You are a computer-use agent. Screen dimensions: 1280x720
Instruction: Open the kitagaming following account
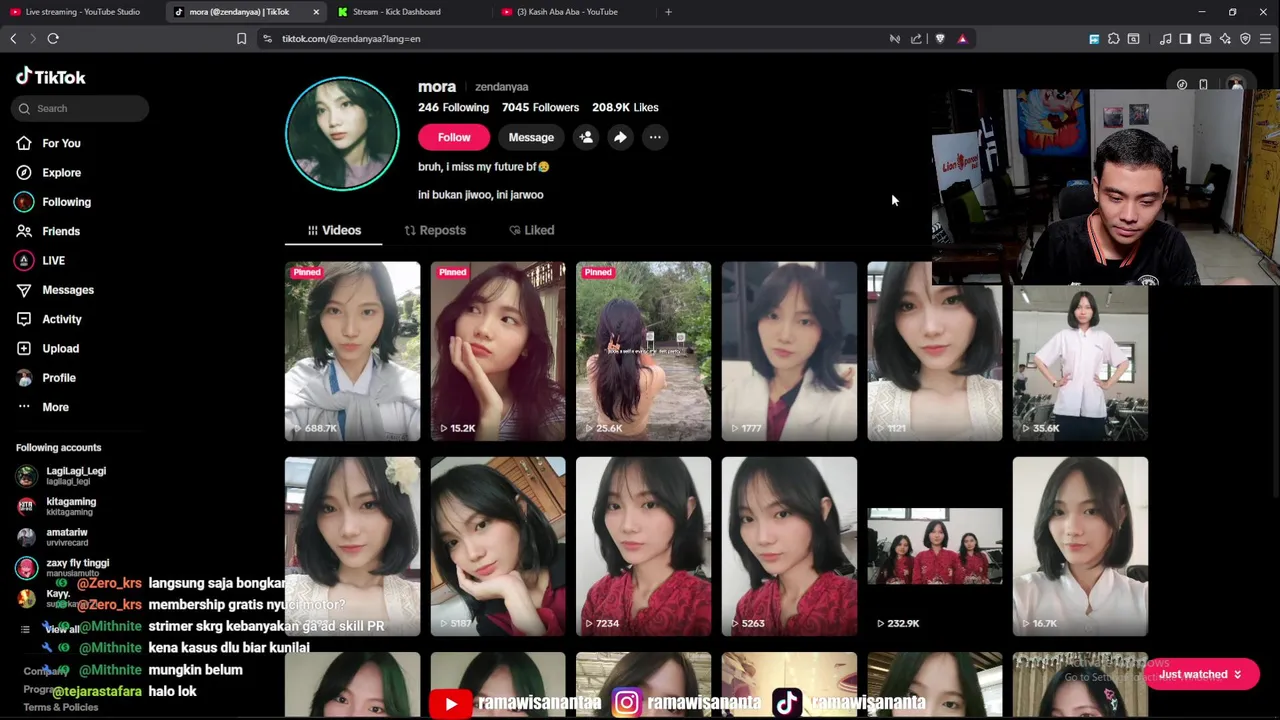coord(57,506)
